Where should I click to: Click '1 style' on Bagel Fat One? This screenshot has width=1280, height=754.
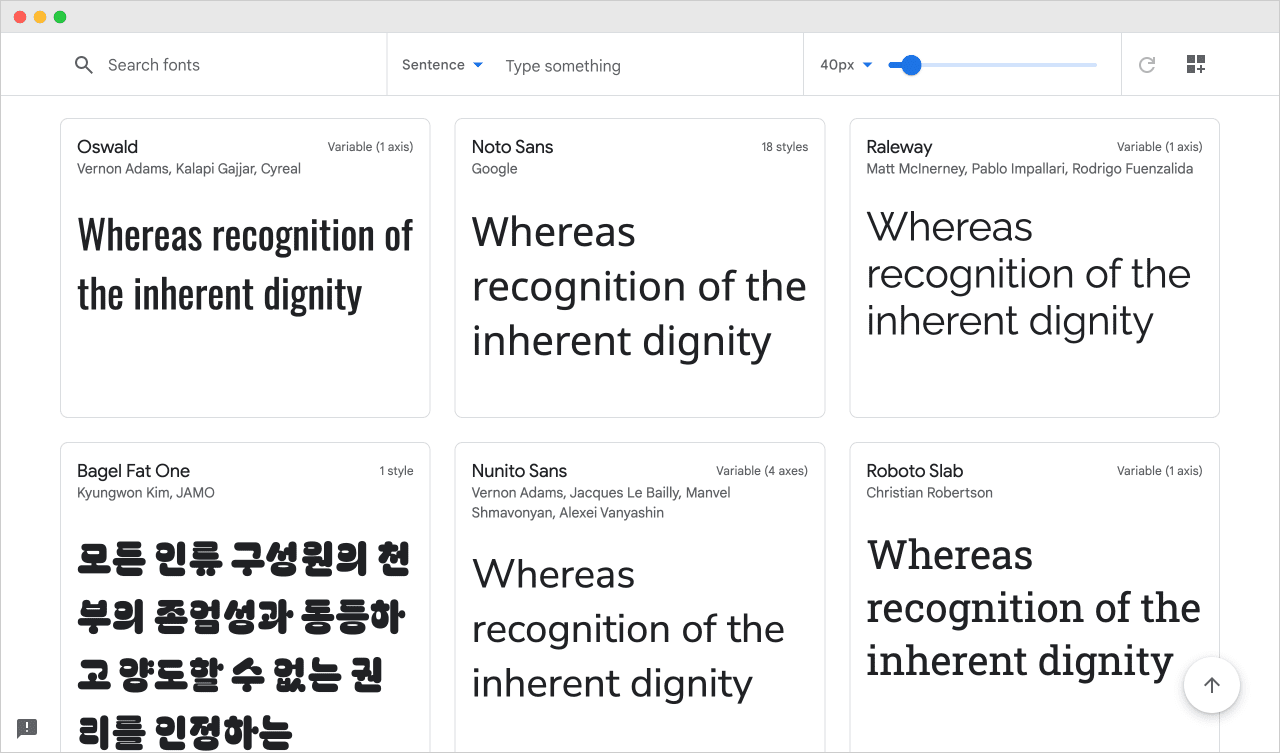click(x=396, y=471)
